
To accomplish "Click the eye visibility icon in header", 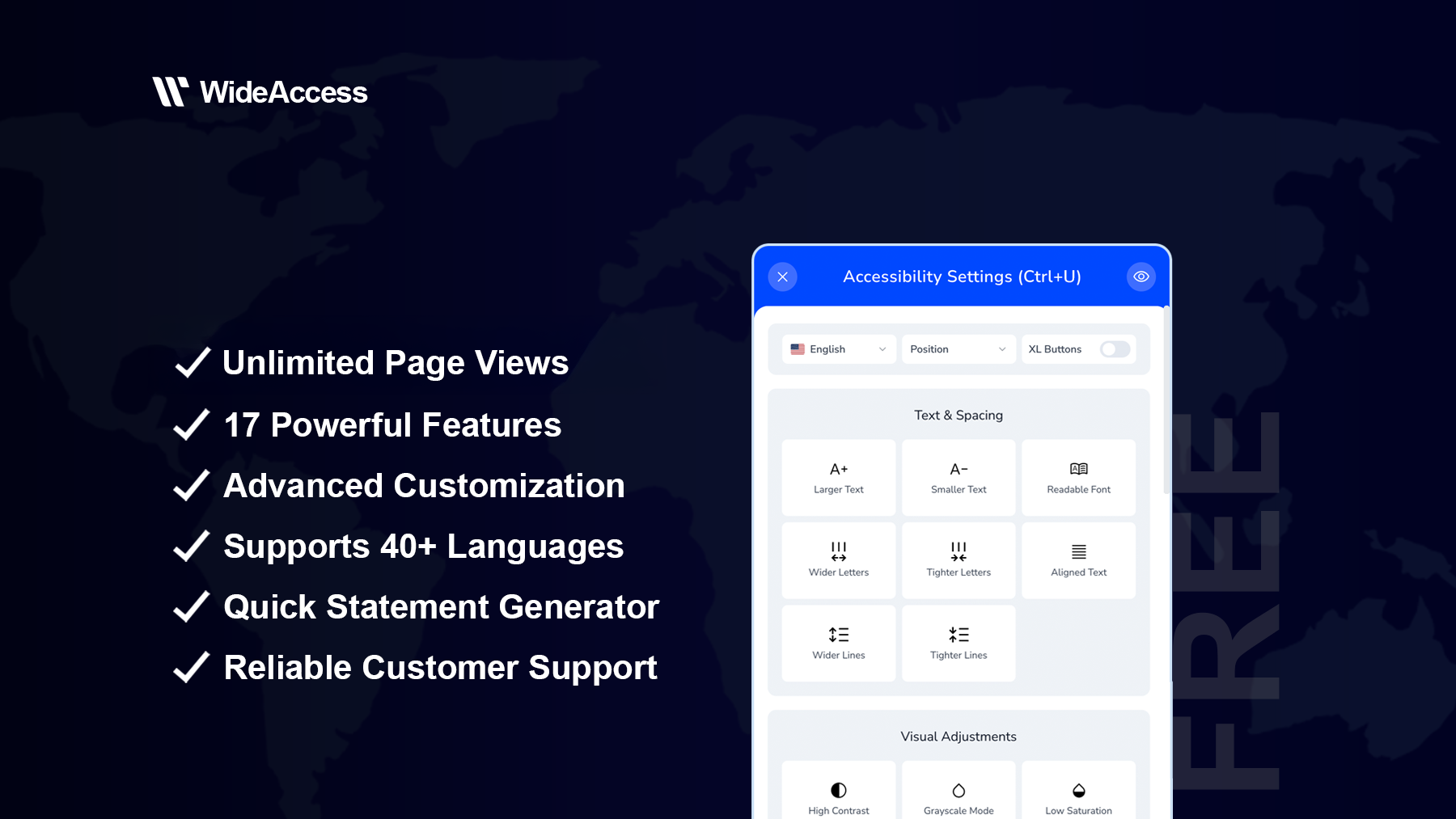I will pyautogui.click(x=1141, y=276).
